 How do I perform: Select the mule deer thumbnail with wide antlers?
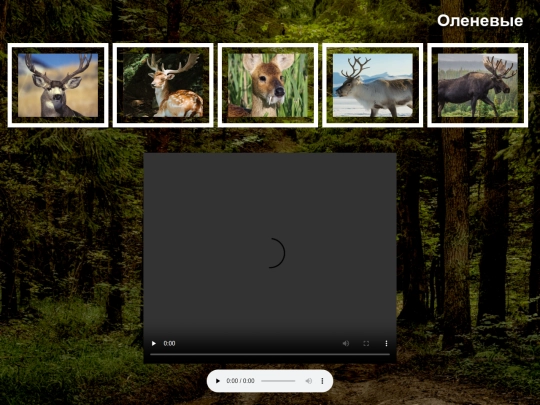[58, 85]
